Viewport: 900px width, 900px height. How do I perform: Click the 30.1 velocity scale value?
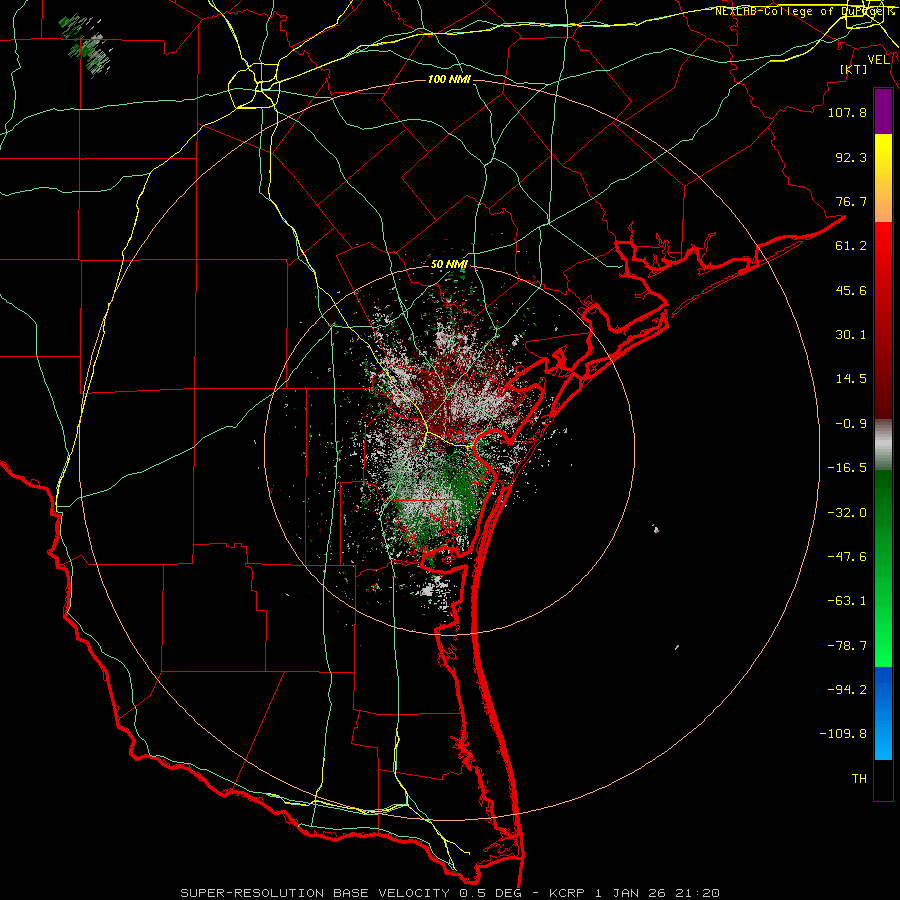point(851,335)
